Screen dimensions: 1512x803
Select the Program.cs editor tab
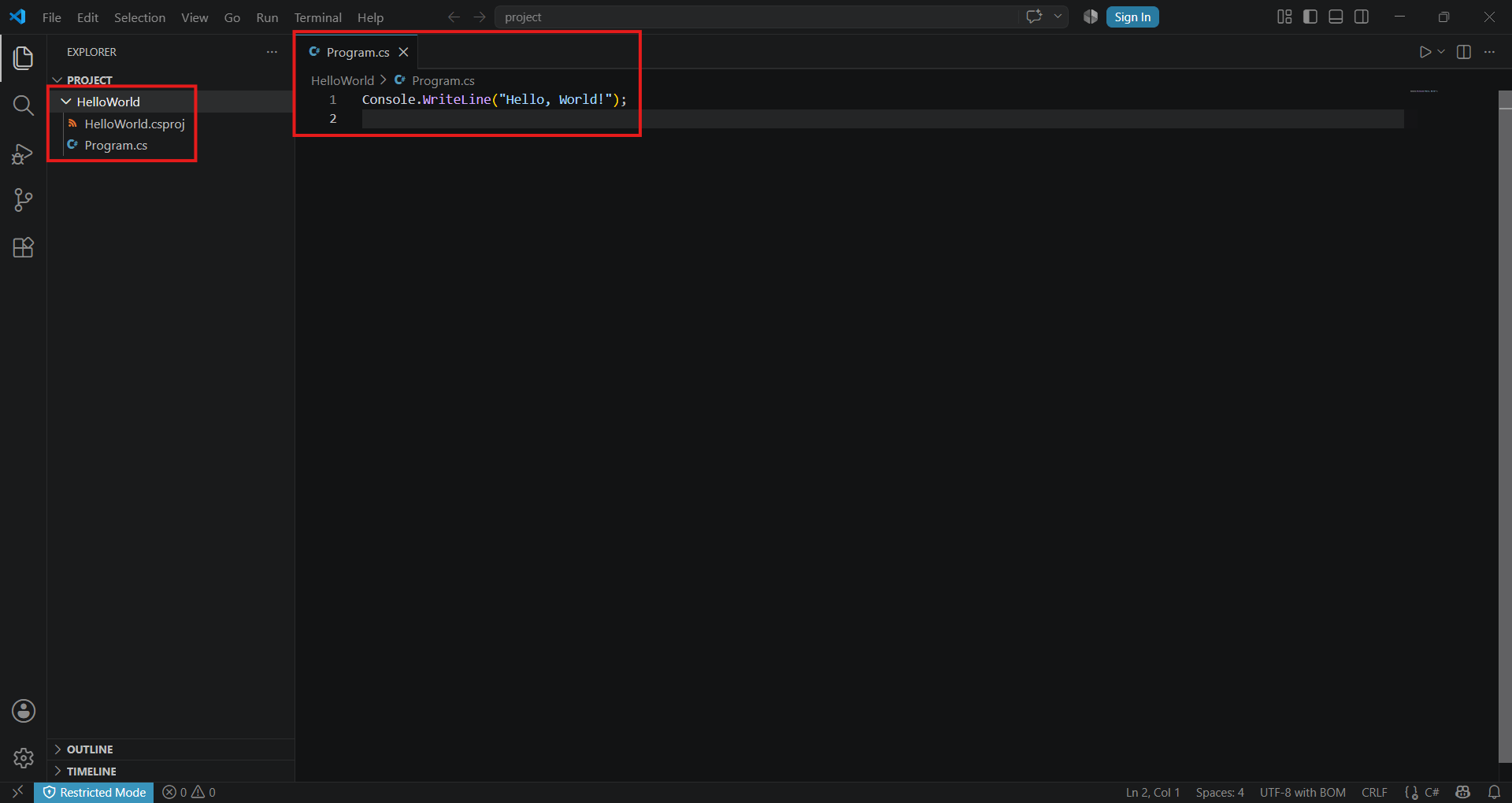click(358, 52)
